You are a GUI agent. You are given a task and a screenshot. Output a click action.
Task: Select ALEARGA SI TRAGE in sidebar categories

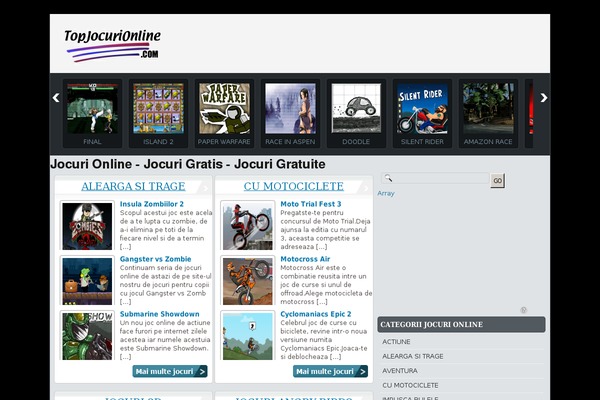point(412,356)
